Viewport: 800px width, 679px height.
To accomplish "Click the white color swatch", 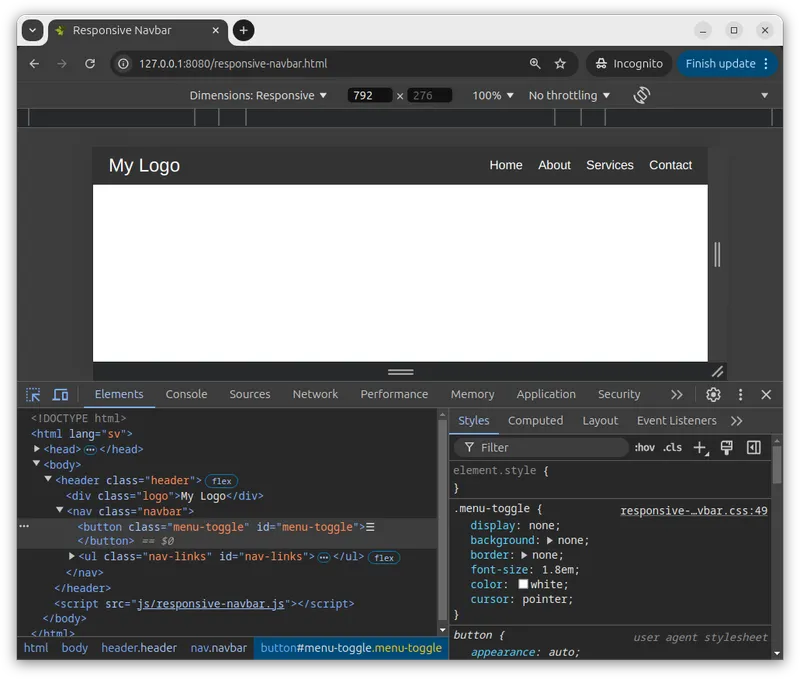I will [x=523, y=584].
